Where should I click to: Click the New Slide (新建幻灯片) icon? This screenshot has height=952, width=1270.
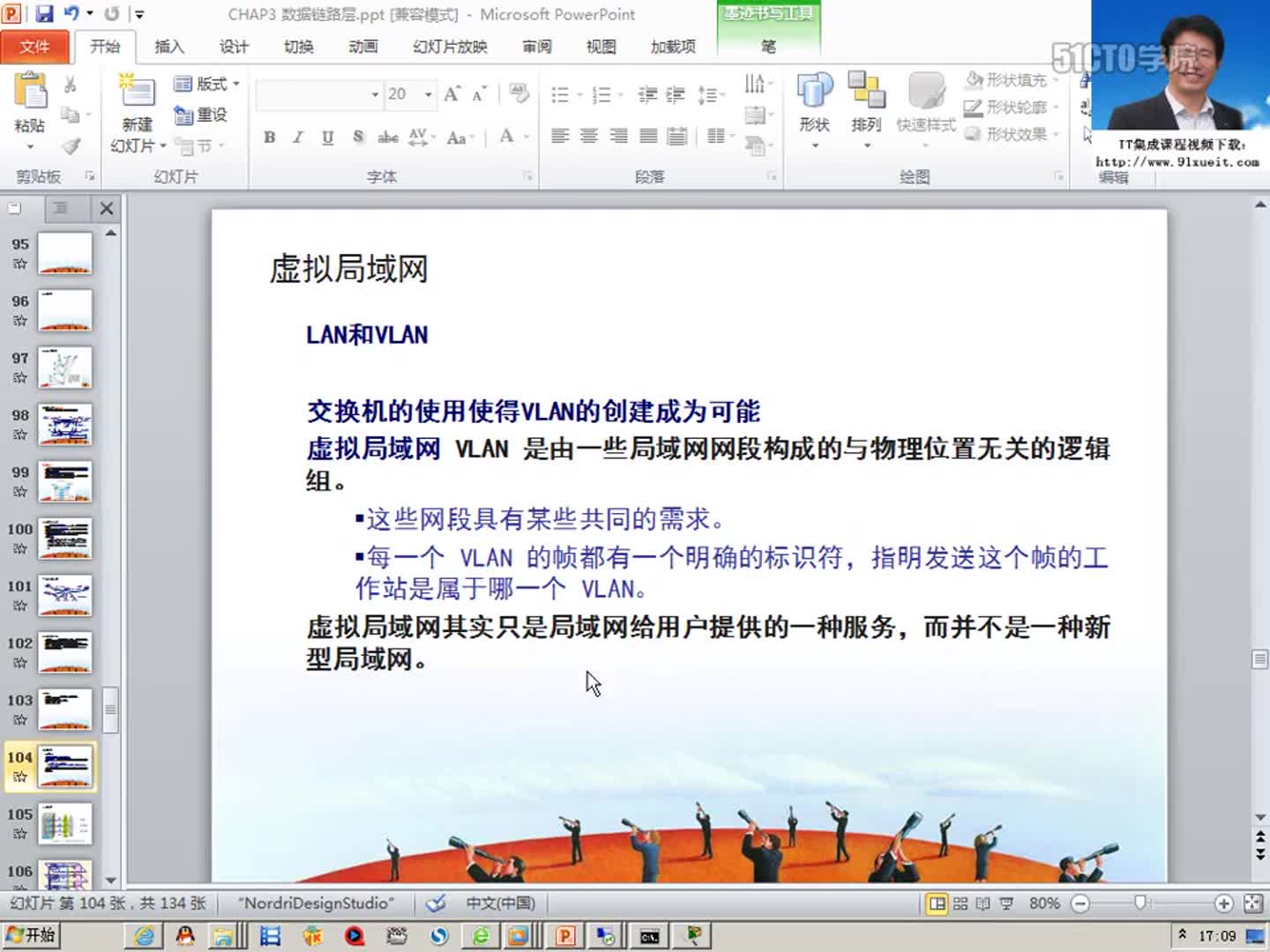pos(138,92)
